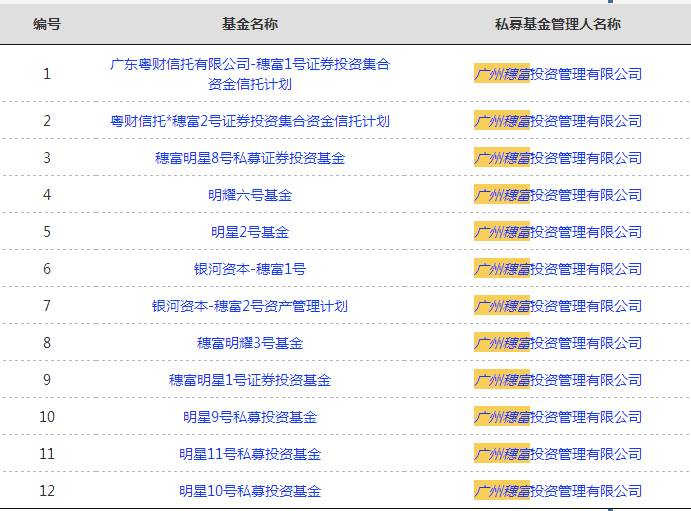Open 广州穗富投资管理有限公司 beside 明星2号基金
The width and height of the screenshot is (691, 511).
558,232
